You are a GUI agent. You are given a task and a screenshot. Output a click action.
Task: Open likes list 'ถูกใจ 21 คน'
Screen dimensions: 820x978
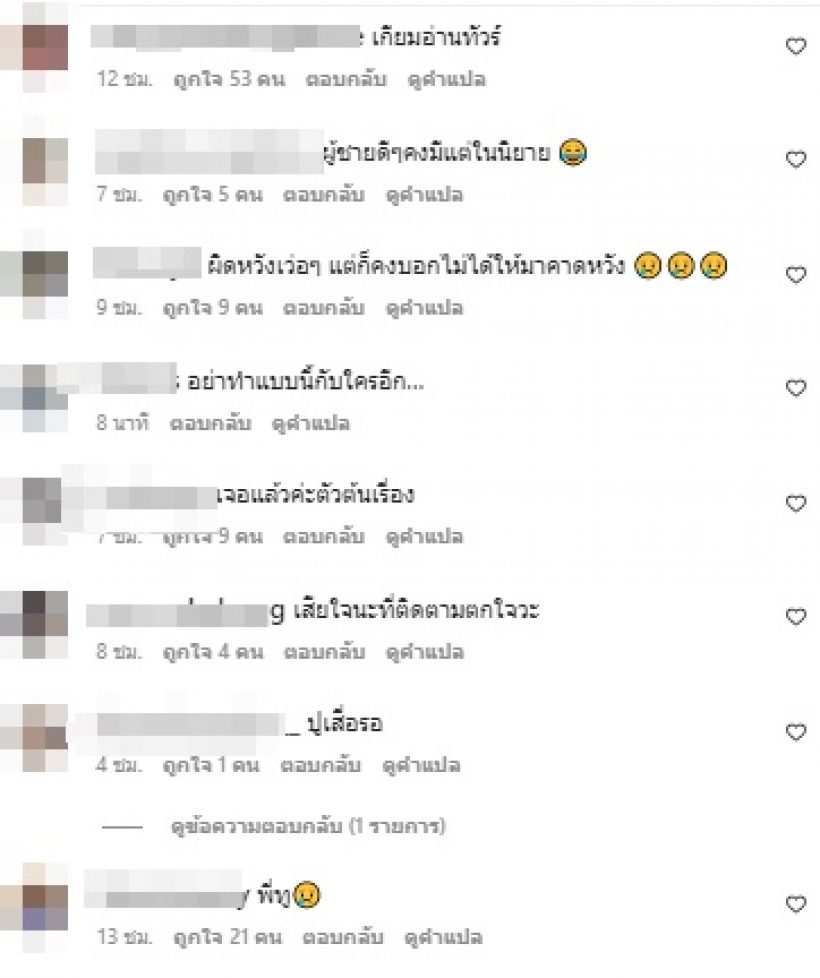[228, 937]
